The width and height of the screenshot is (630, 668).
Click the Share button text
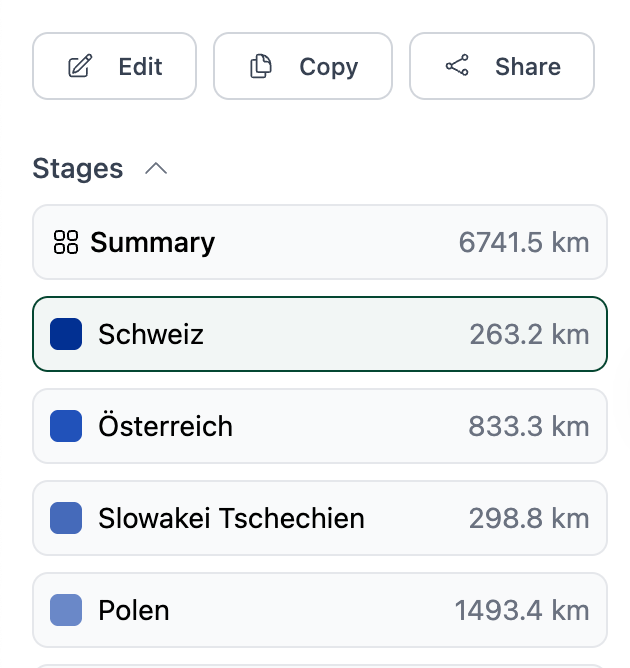(x=528, y=66)
